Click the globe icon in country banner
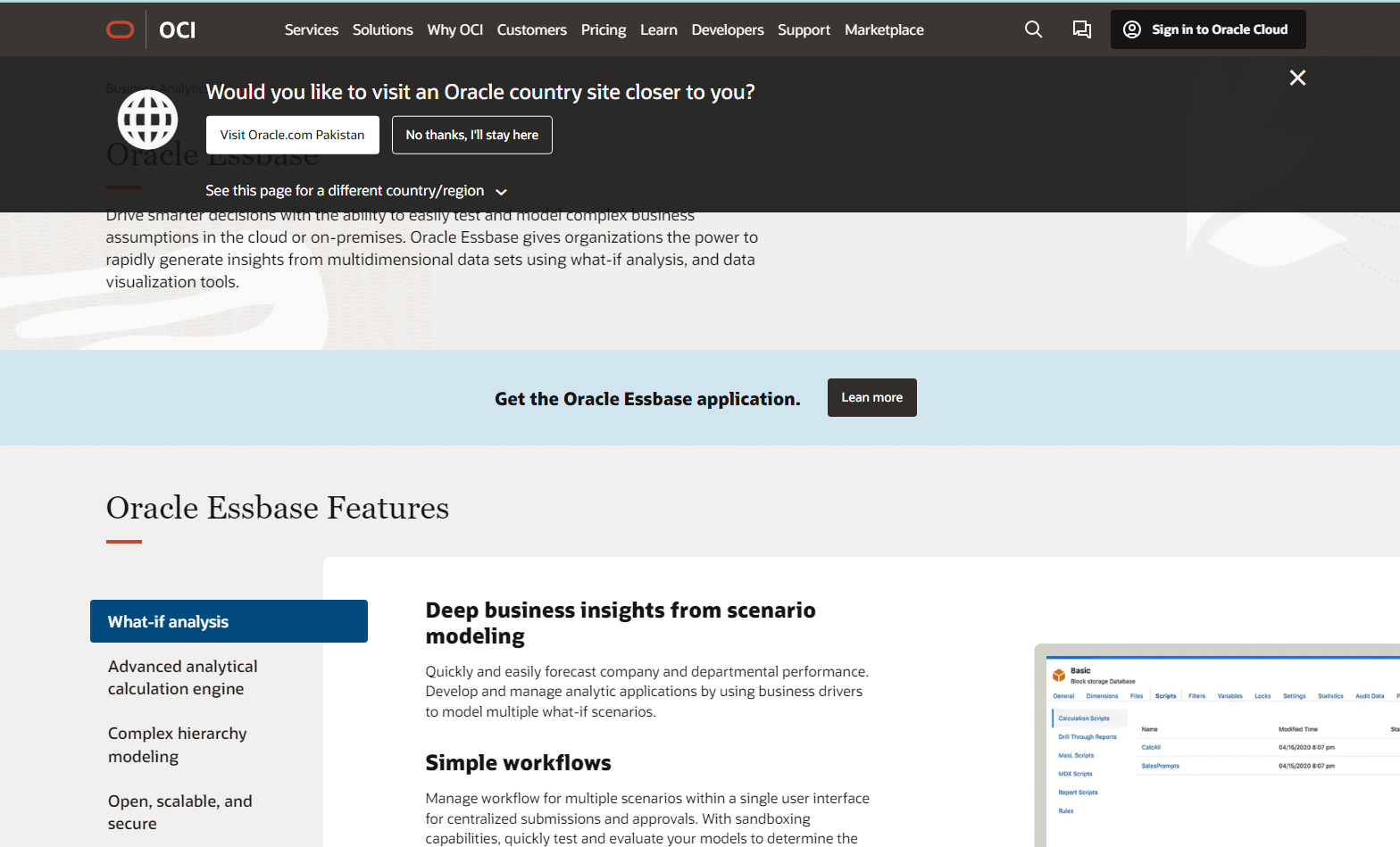 tap(148, 120)
